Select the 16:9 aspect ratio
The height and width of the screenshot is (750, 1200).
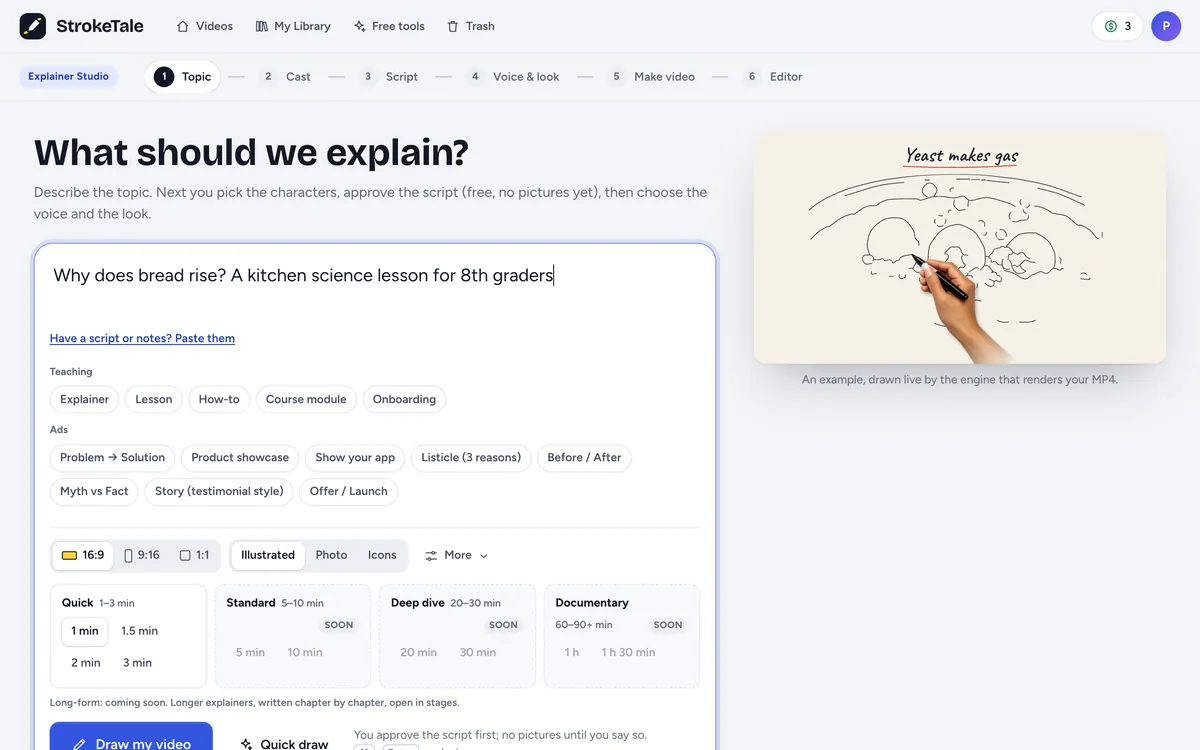pos(83,555)
